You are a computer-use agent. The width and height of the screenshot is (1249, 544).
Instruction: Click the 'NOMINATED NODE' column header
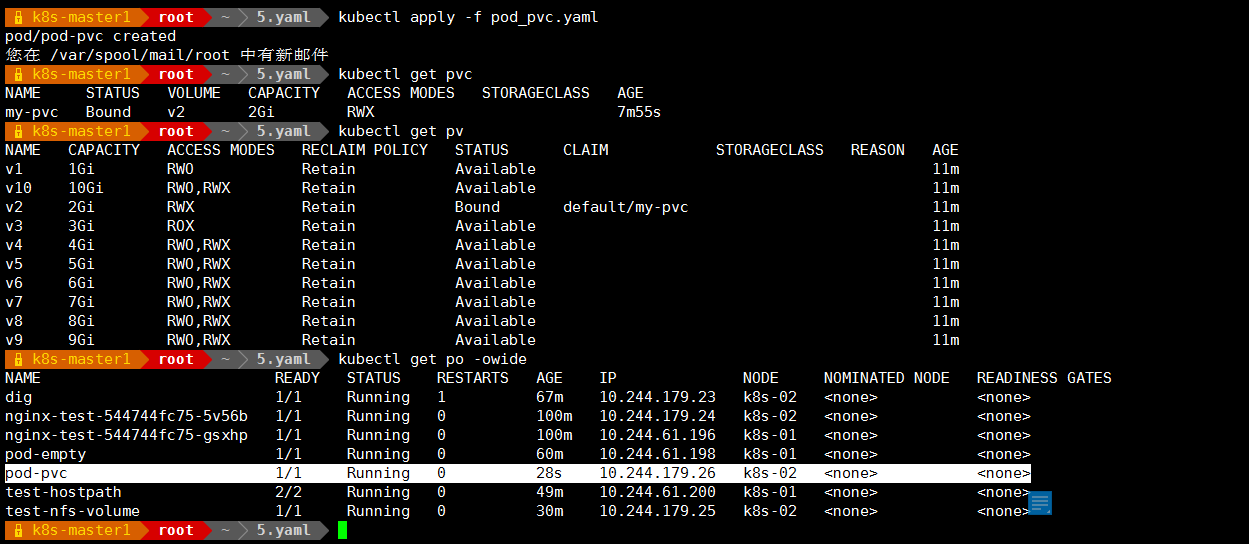[x=887, y=378]
